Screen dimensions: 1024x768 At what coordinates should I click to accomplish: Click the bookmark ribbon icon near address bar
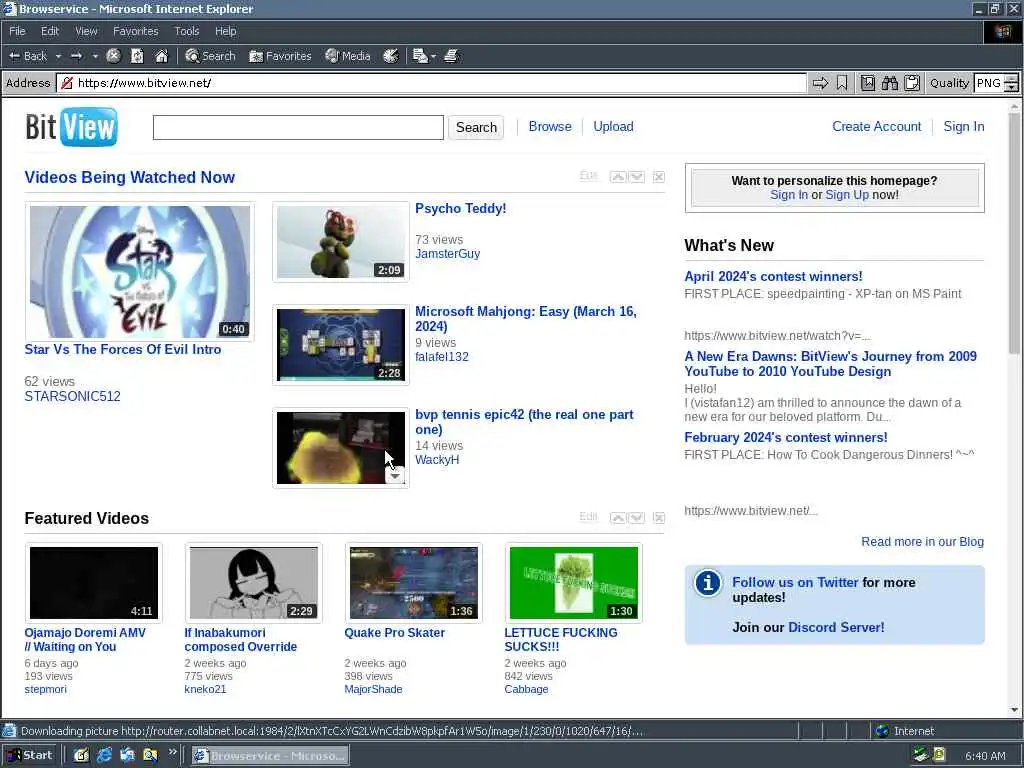coord(842,83)
